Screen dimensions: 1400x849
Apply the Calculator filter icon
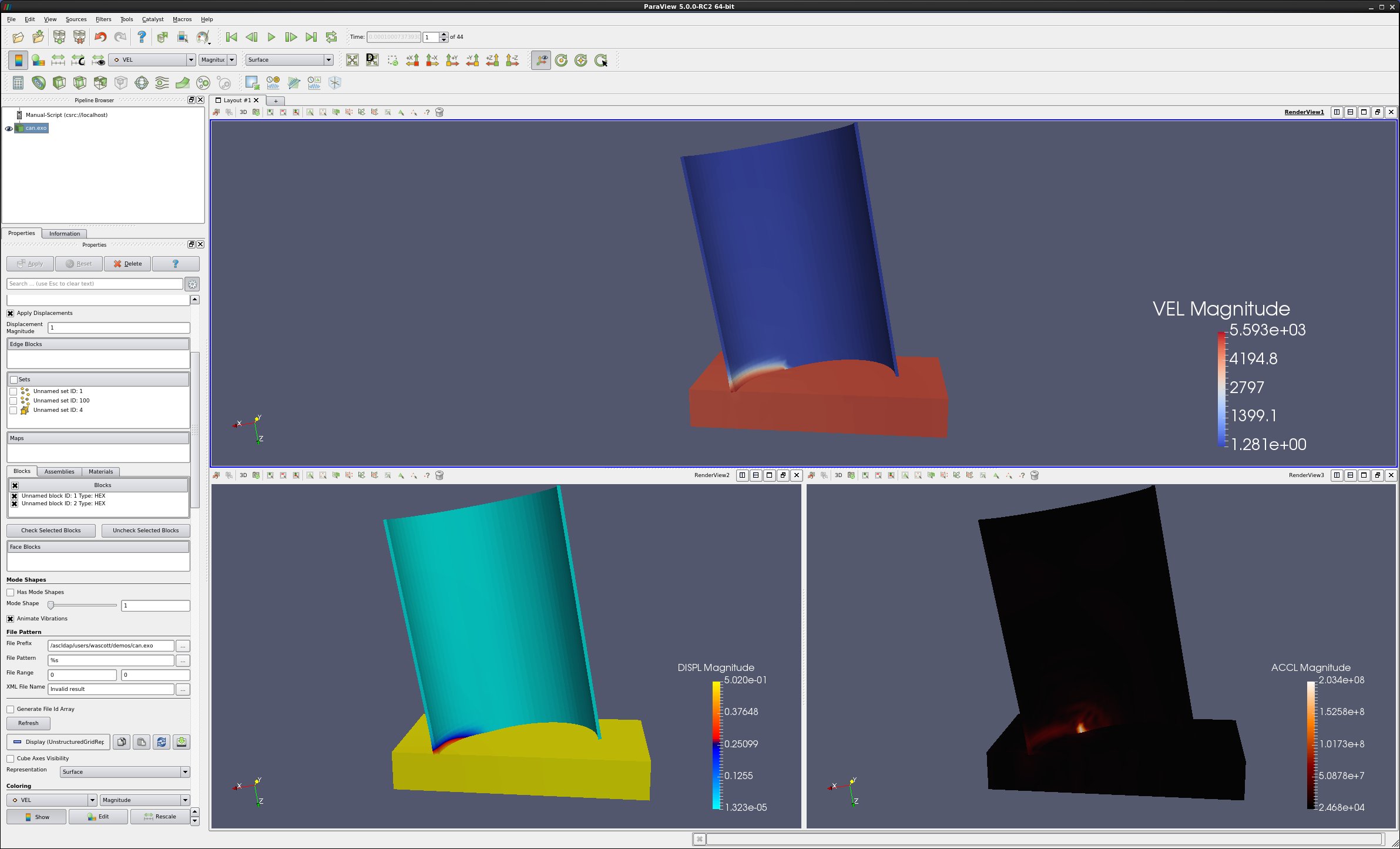[18, 83]
